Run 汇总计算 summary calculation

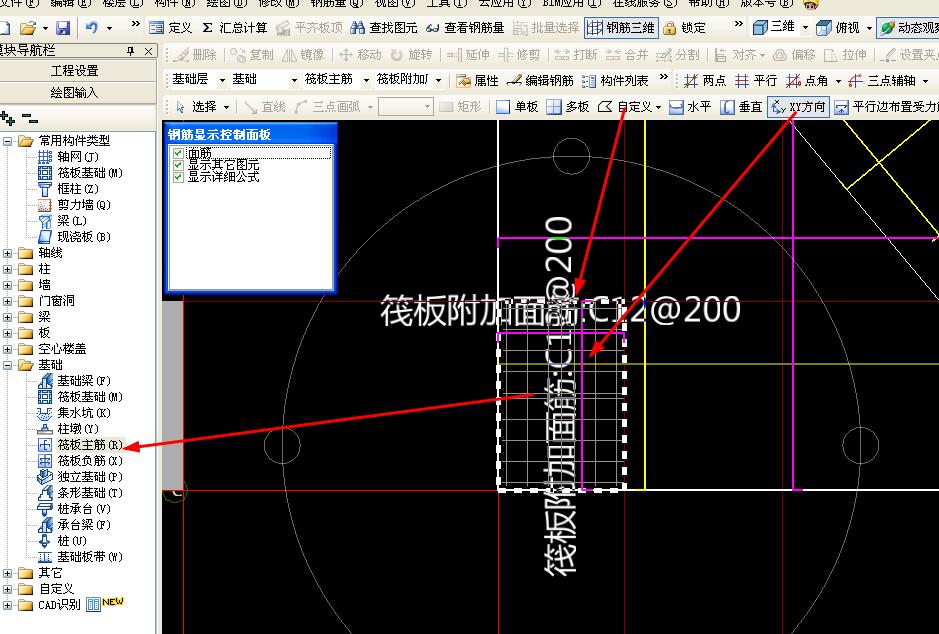(240, 28)
